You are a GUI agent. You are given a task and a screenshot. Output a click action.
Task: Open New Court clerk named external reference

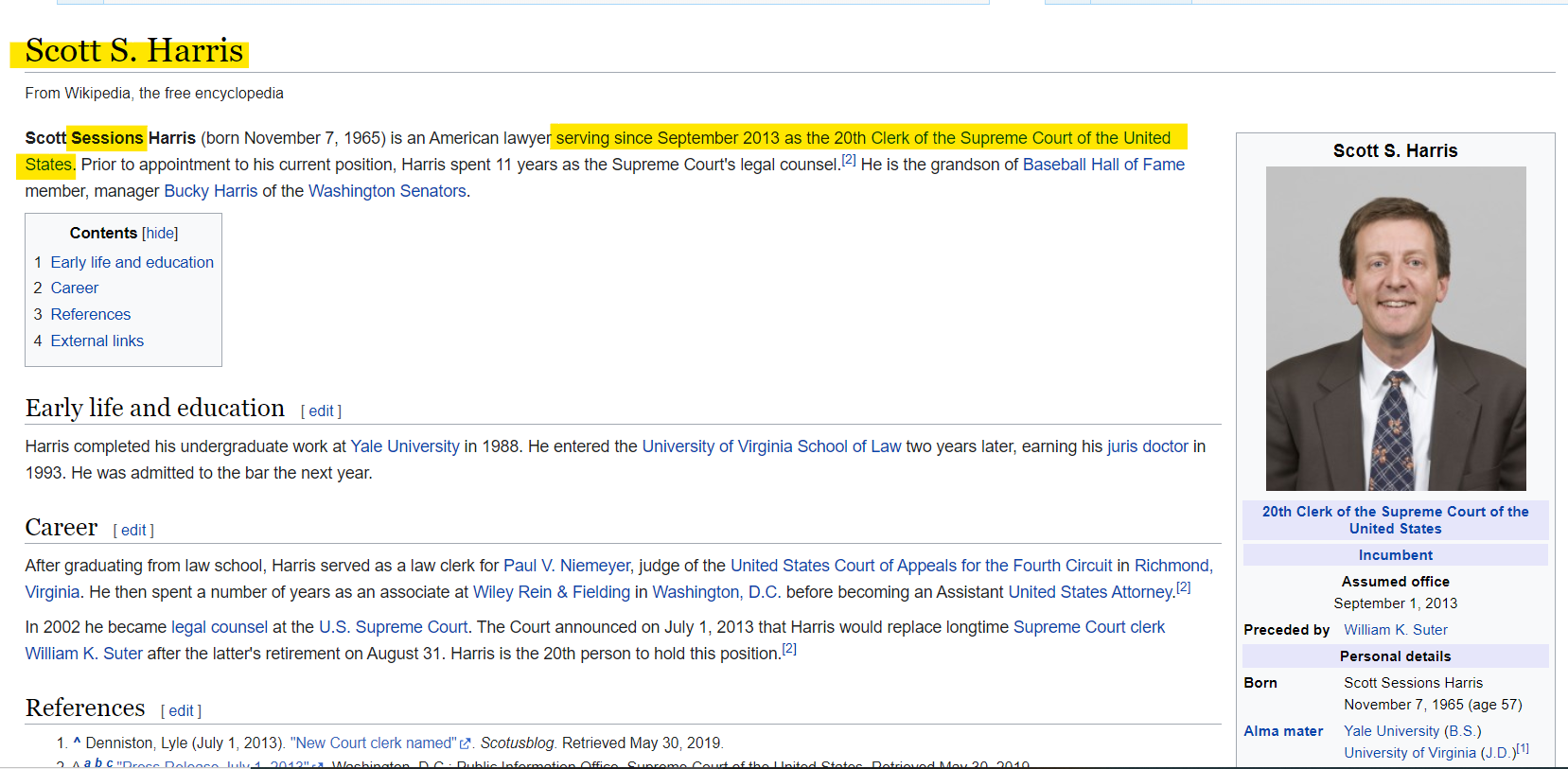(380, 743)
